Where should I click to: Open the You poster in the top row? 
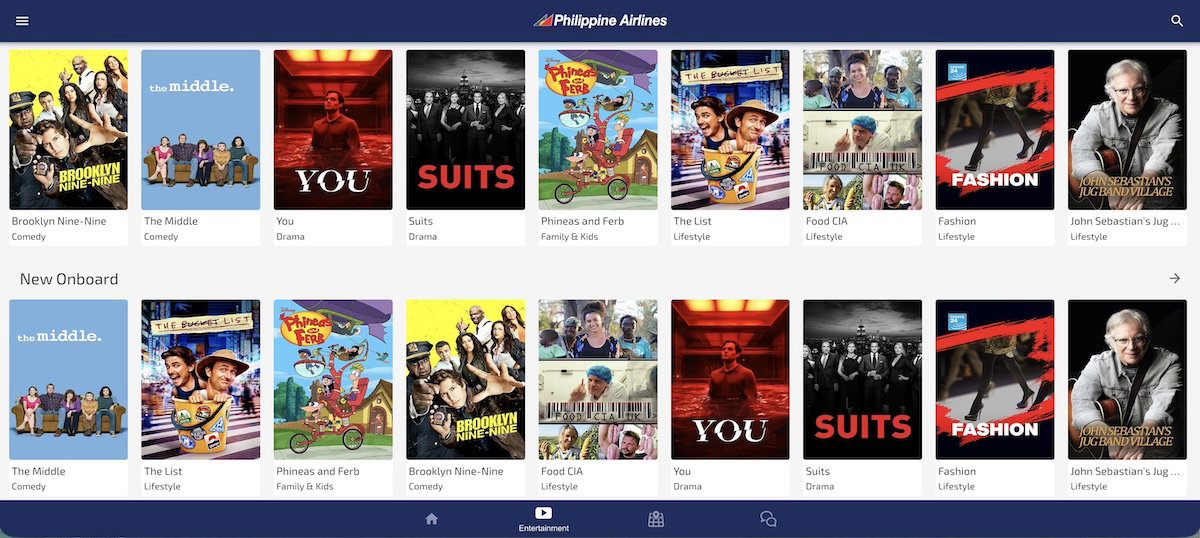[333, 130]
